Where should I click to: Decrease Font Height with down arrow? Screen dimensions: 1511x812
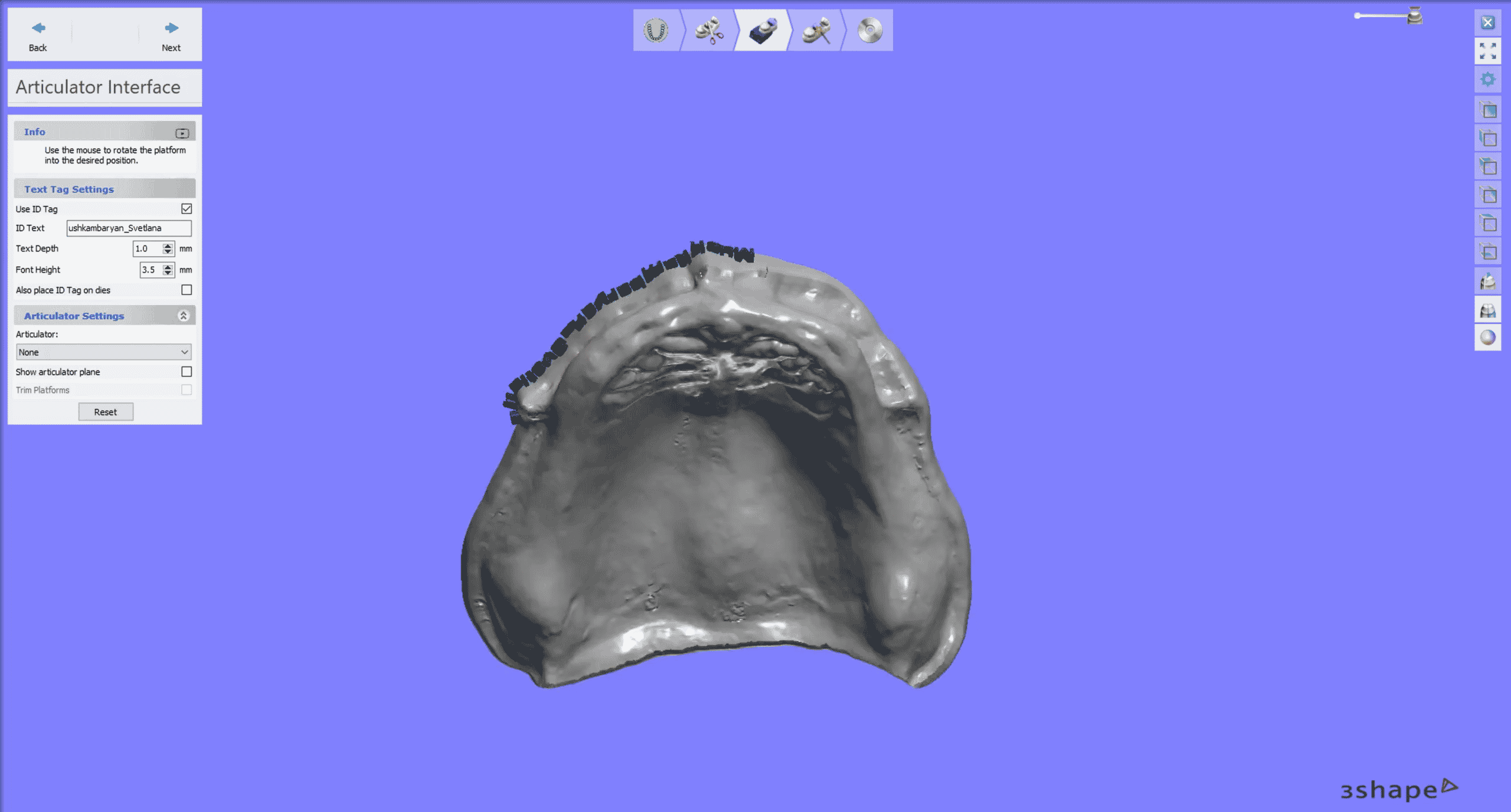point(168,273)
